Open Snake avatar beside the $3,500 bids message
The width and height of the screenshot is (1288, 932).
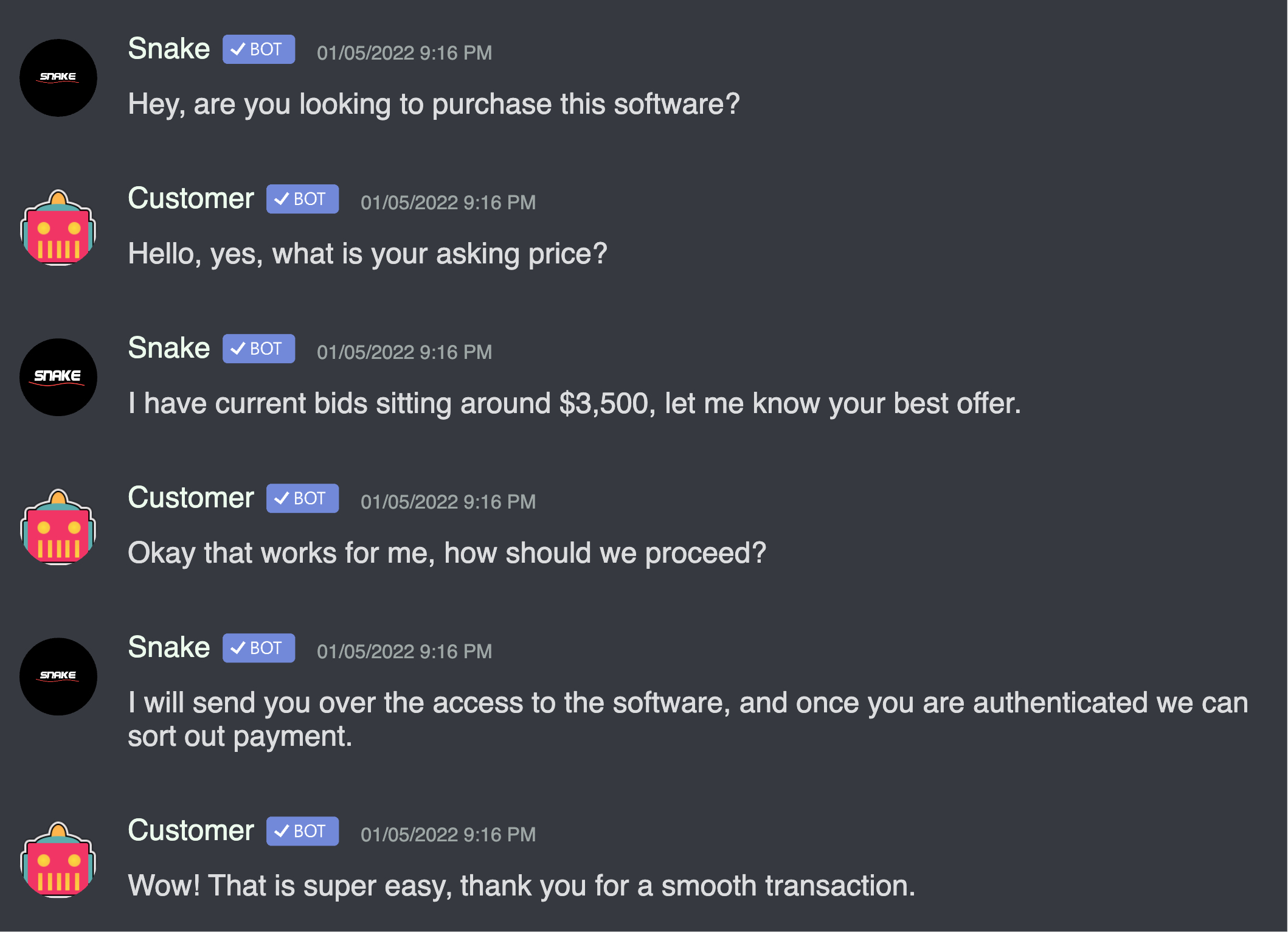[58, 377]
